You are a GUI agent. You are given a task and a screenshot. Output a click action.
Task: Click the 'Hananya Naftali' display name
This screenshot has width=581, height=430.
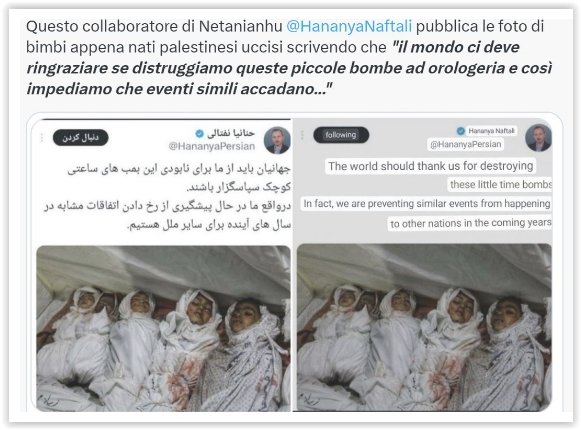click(x=491, y=131)
